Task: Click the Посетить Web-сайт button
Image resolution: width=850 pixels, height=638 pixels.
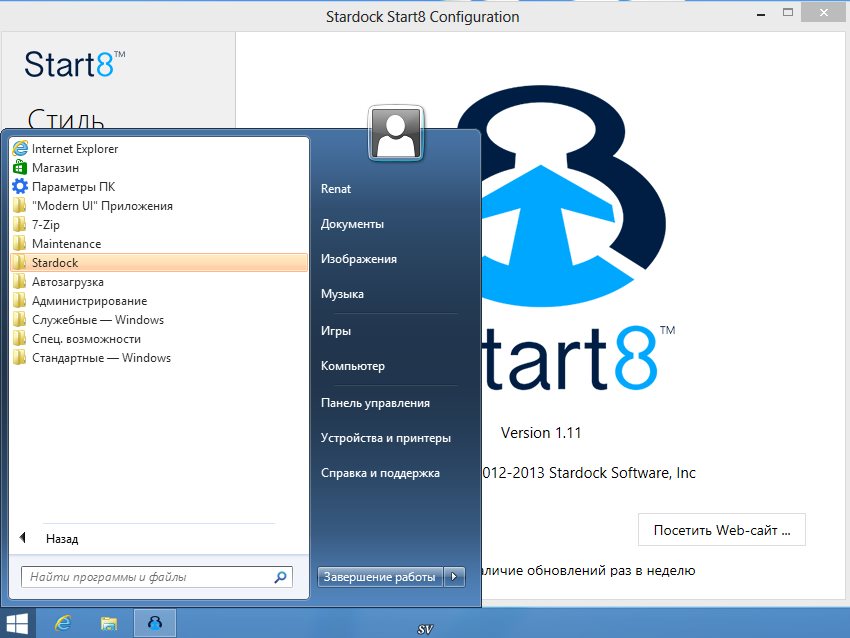Action: (x=721, y=530)
